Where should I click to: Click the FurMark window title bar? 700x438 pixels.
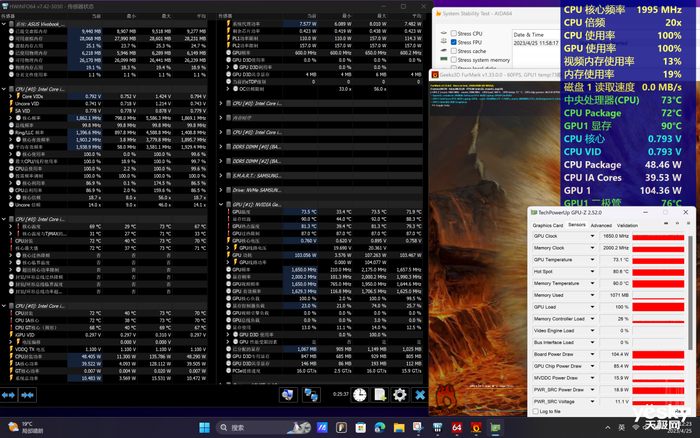click(495, 75)
